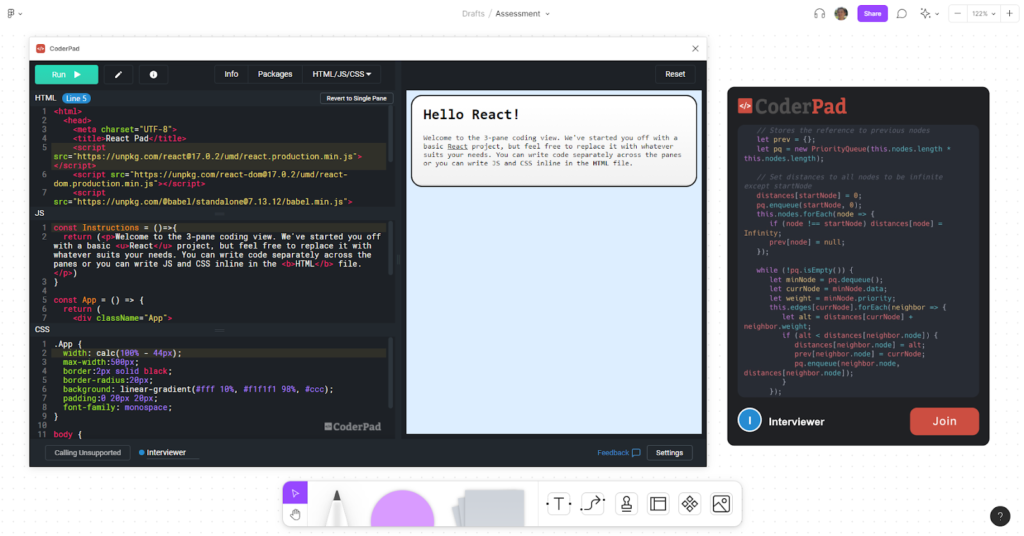
Task: Pick the purple circle shape tool
Action: click(402, 508)
